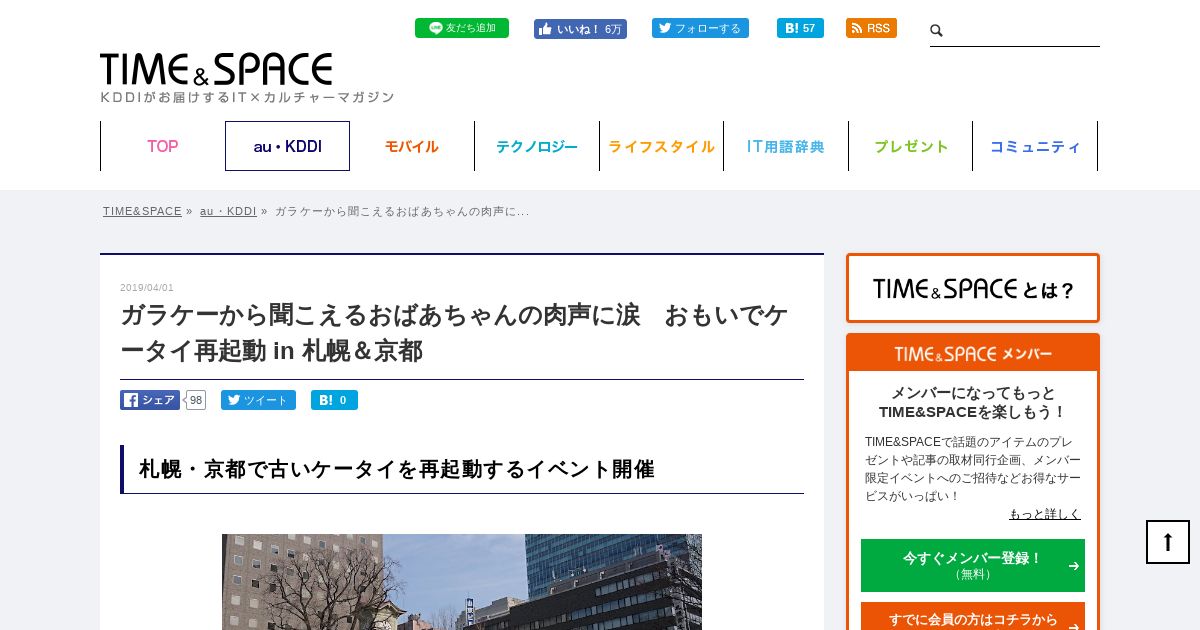Open the プレゼント navigation tab
The image size is (1200, 630).
pos(911,146)
